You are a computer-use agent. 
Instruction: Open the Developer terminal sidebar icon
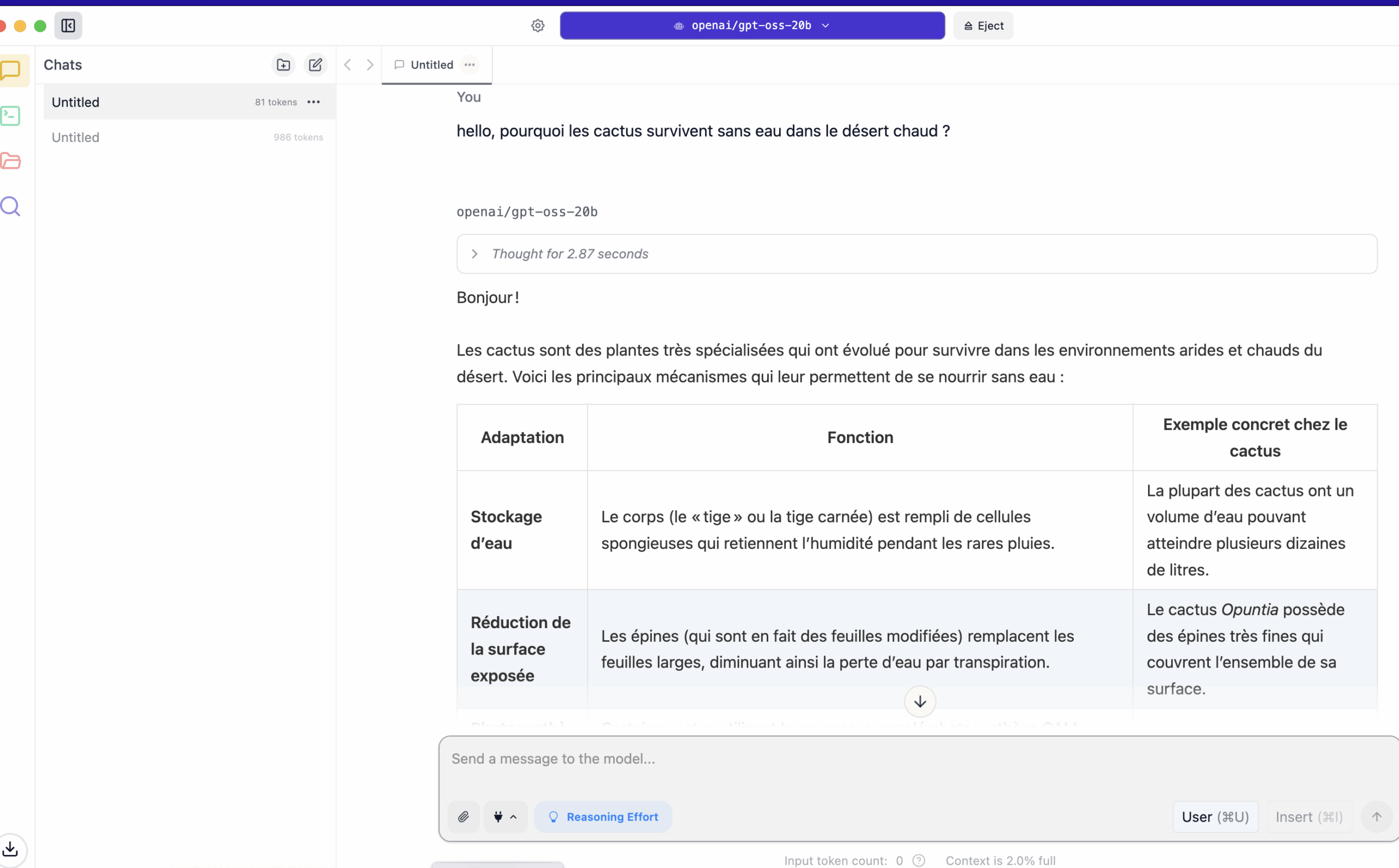click(10, 116)
